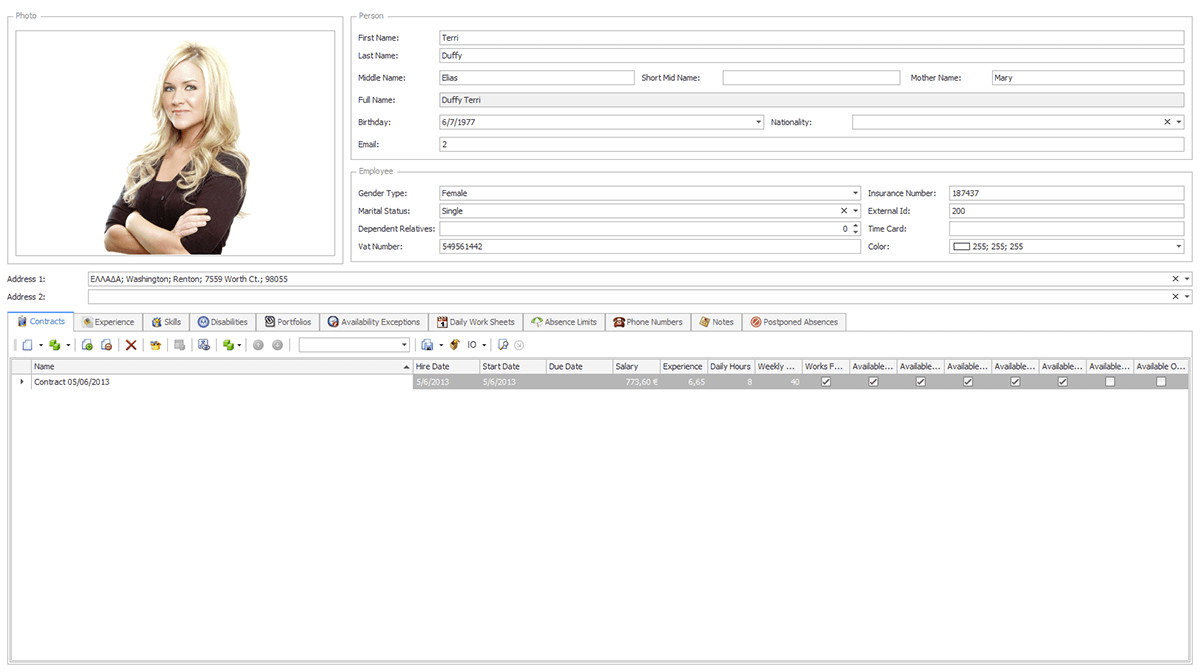
Task: Click the second green icon before the circle buttons
Action: pos(228,344)
